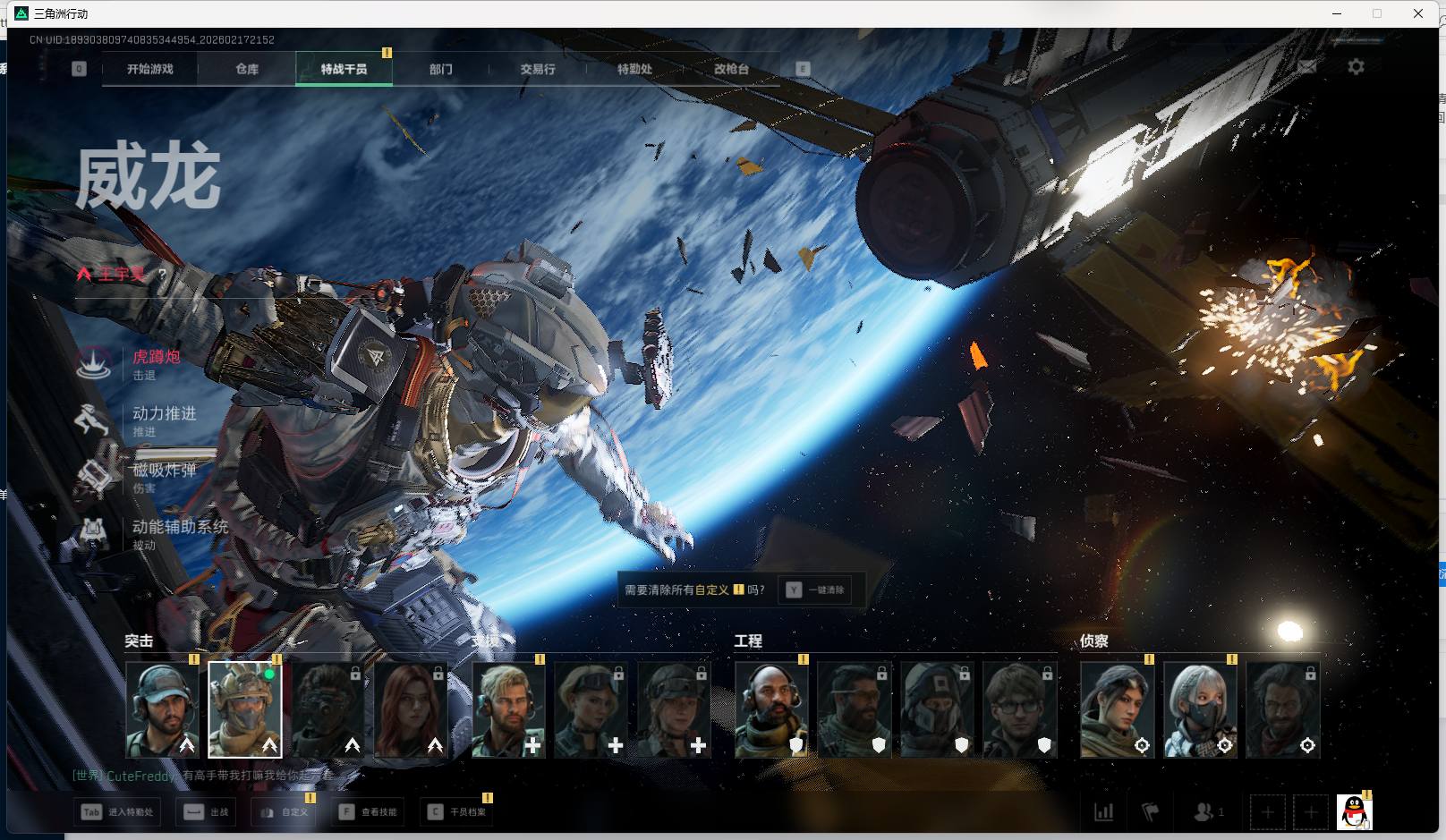Click the QQ penguin avatar
The width and height of the screenshot is (1446, 840).
(1354, 812)
